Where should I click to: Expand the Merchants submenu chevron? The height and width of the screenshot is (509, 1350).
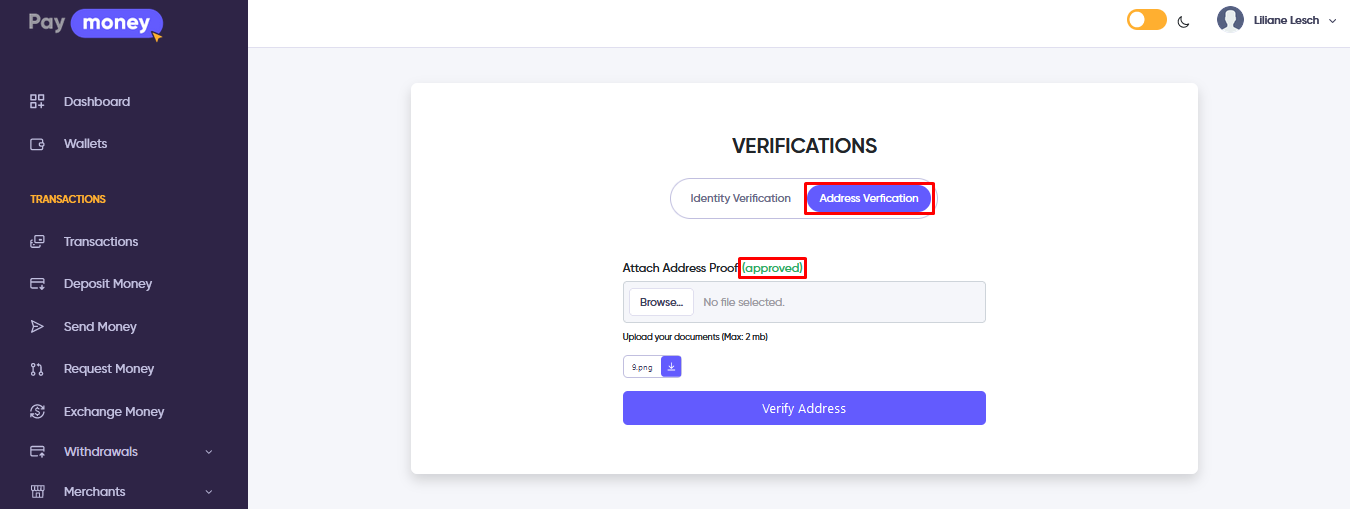pos(209,492)
